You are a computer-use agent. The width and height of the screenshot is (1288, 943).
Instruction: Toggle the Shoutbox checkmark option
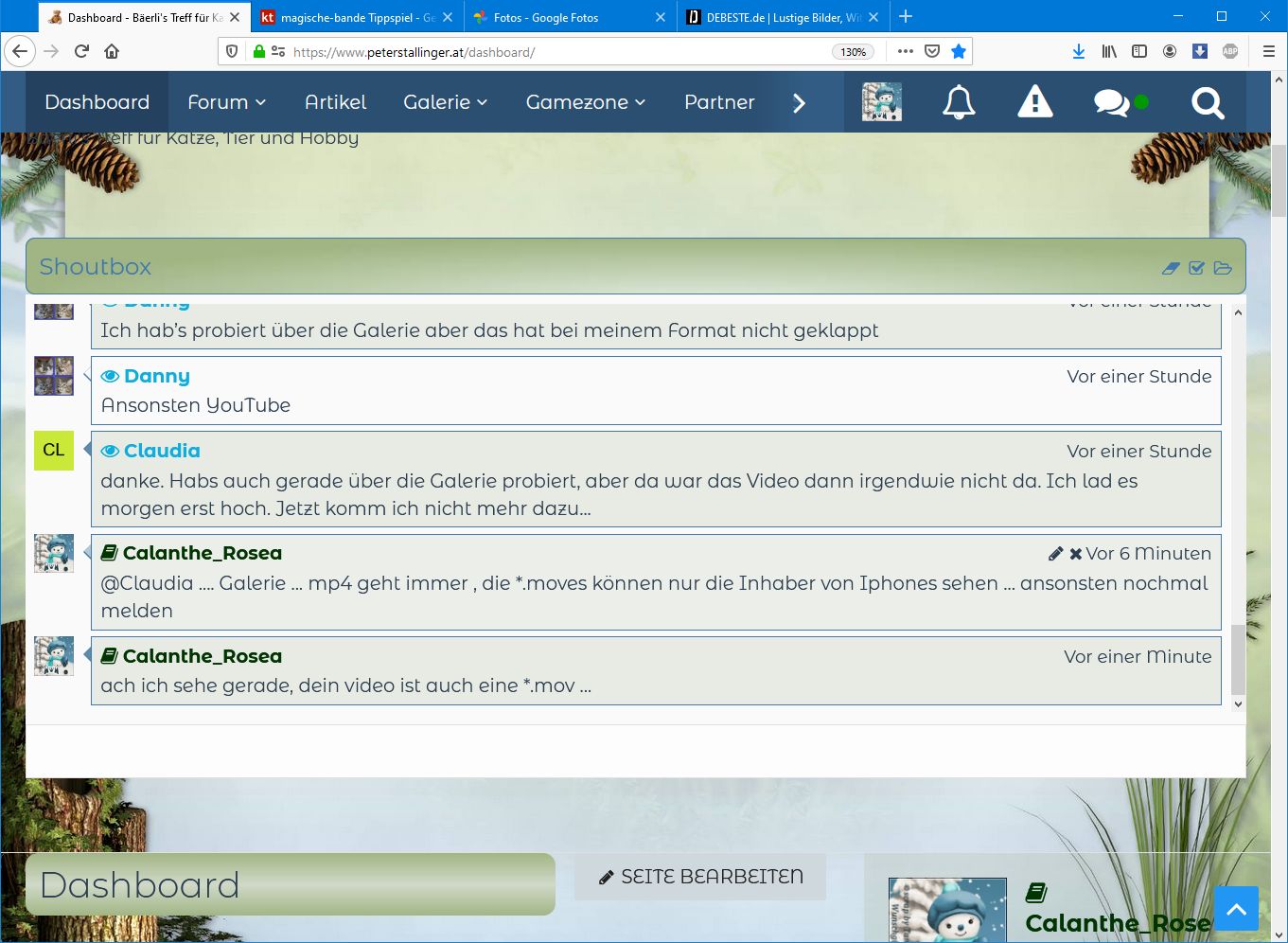pos(1196,268)
